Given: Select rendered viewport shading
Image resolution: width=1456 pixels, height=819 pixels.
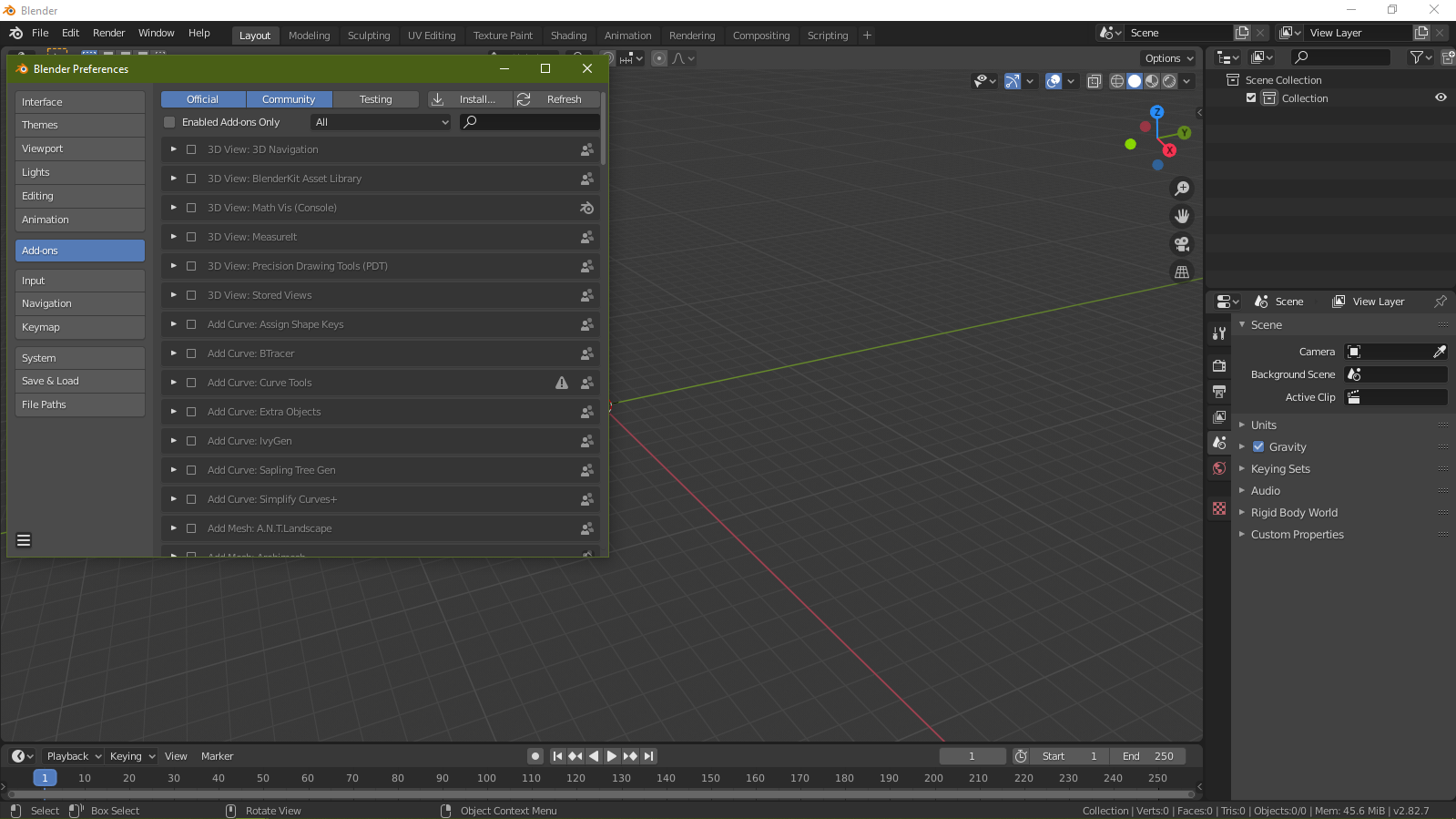Looking at the screenshot, I should coord(1169,81).
